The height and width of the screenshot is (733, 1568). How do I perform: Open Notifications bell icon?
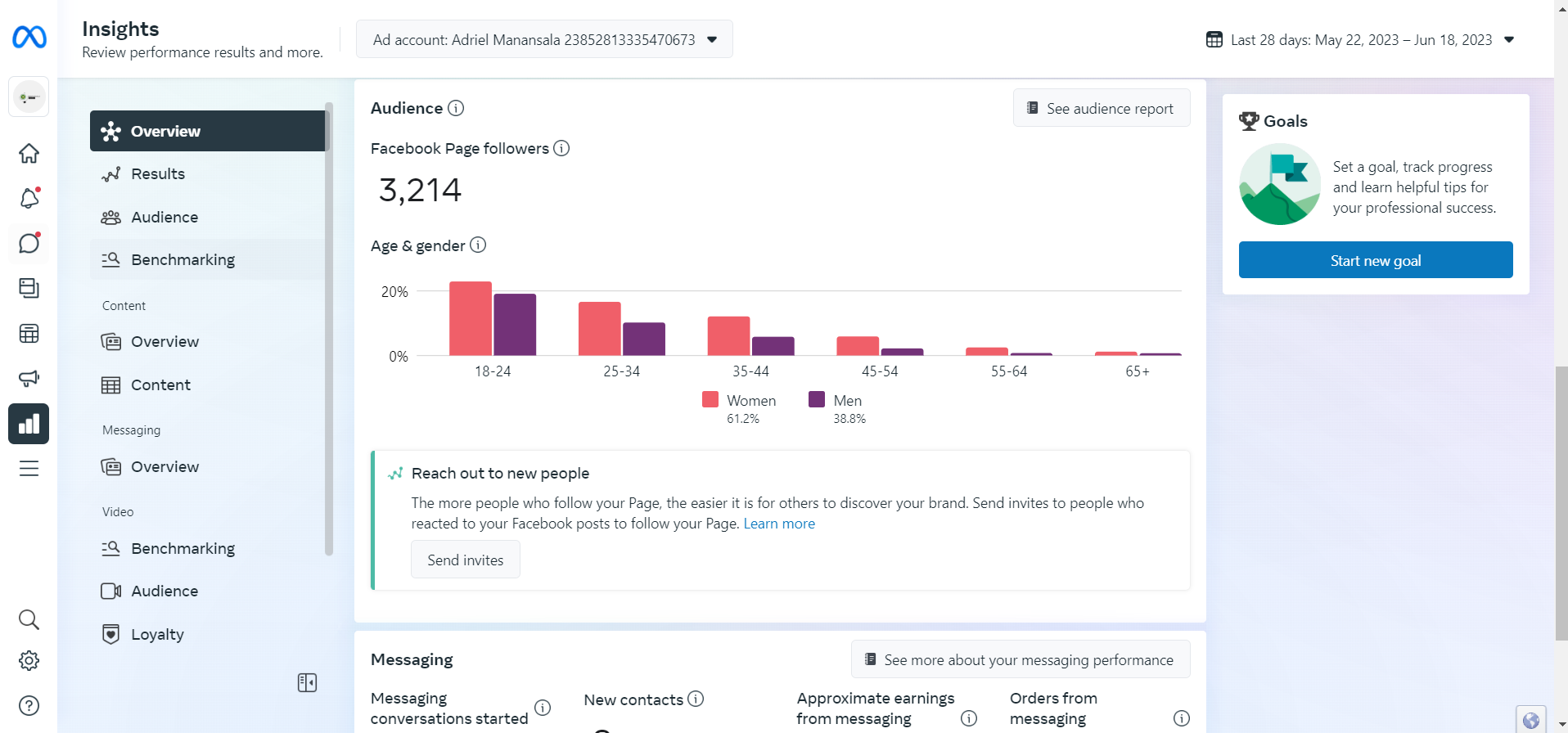(x=29, y=198)
